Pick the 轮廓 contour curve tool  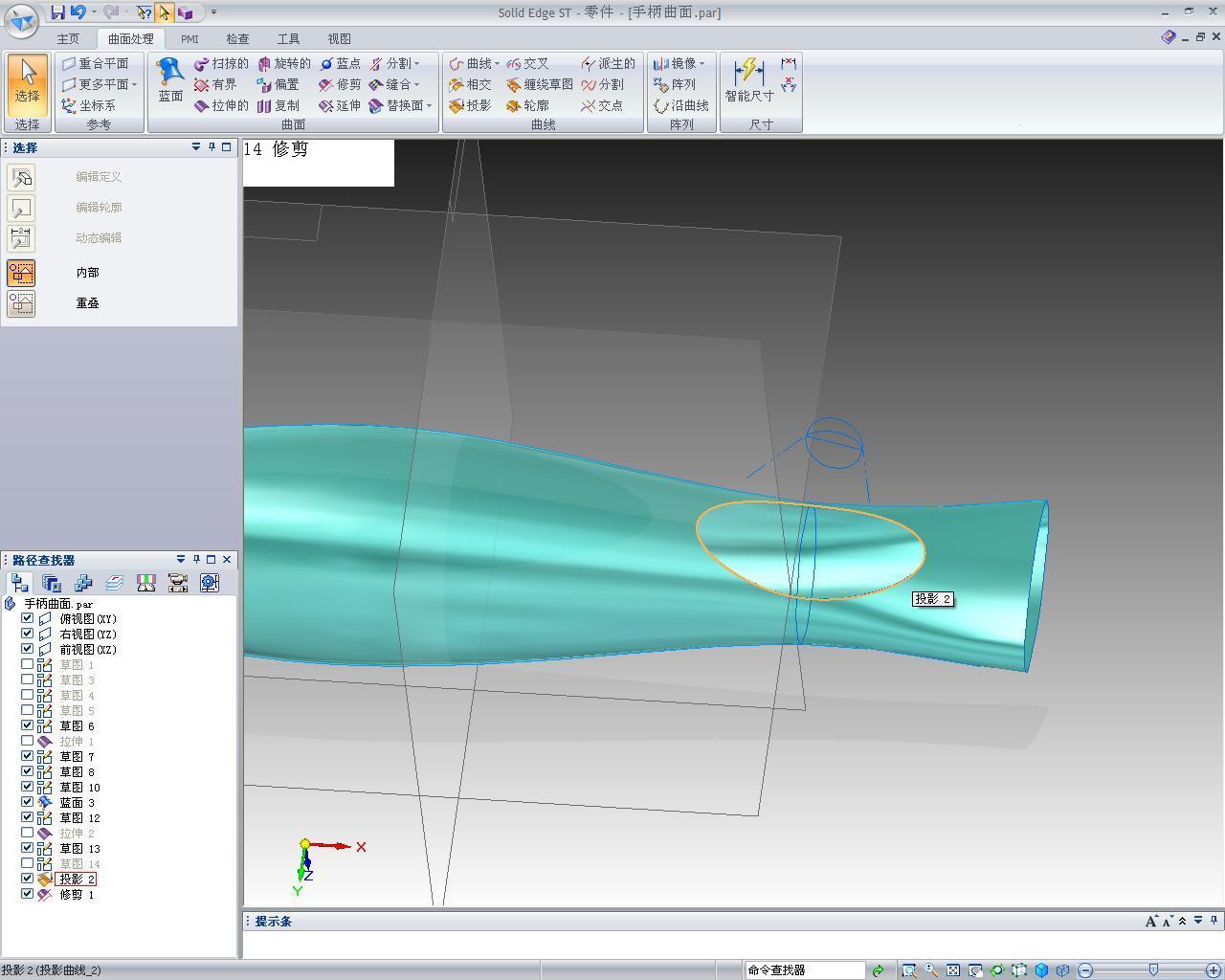click(527, 105)
